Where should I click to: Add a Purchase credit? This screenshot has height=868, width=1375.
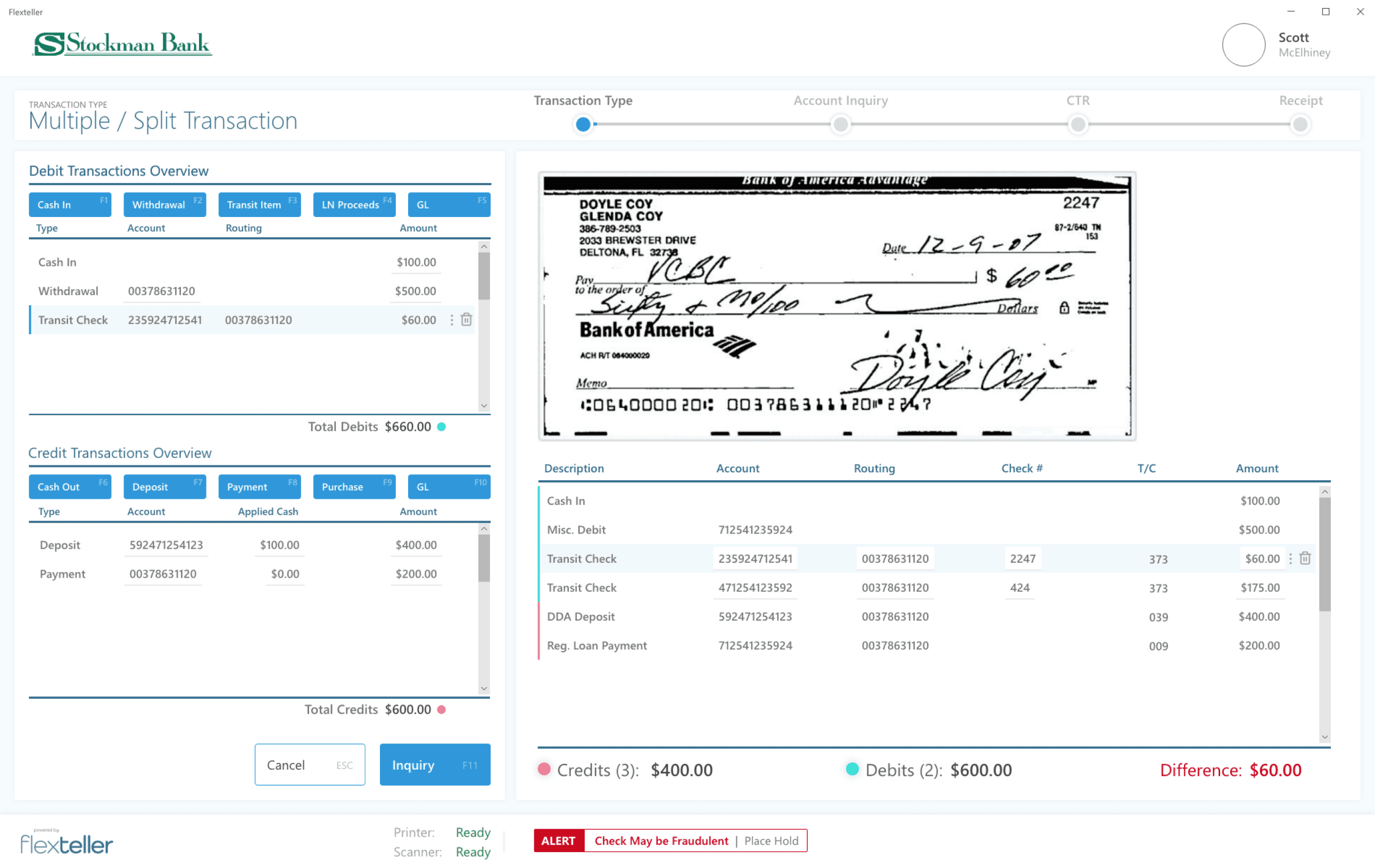[354, 486]
